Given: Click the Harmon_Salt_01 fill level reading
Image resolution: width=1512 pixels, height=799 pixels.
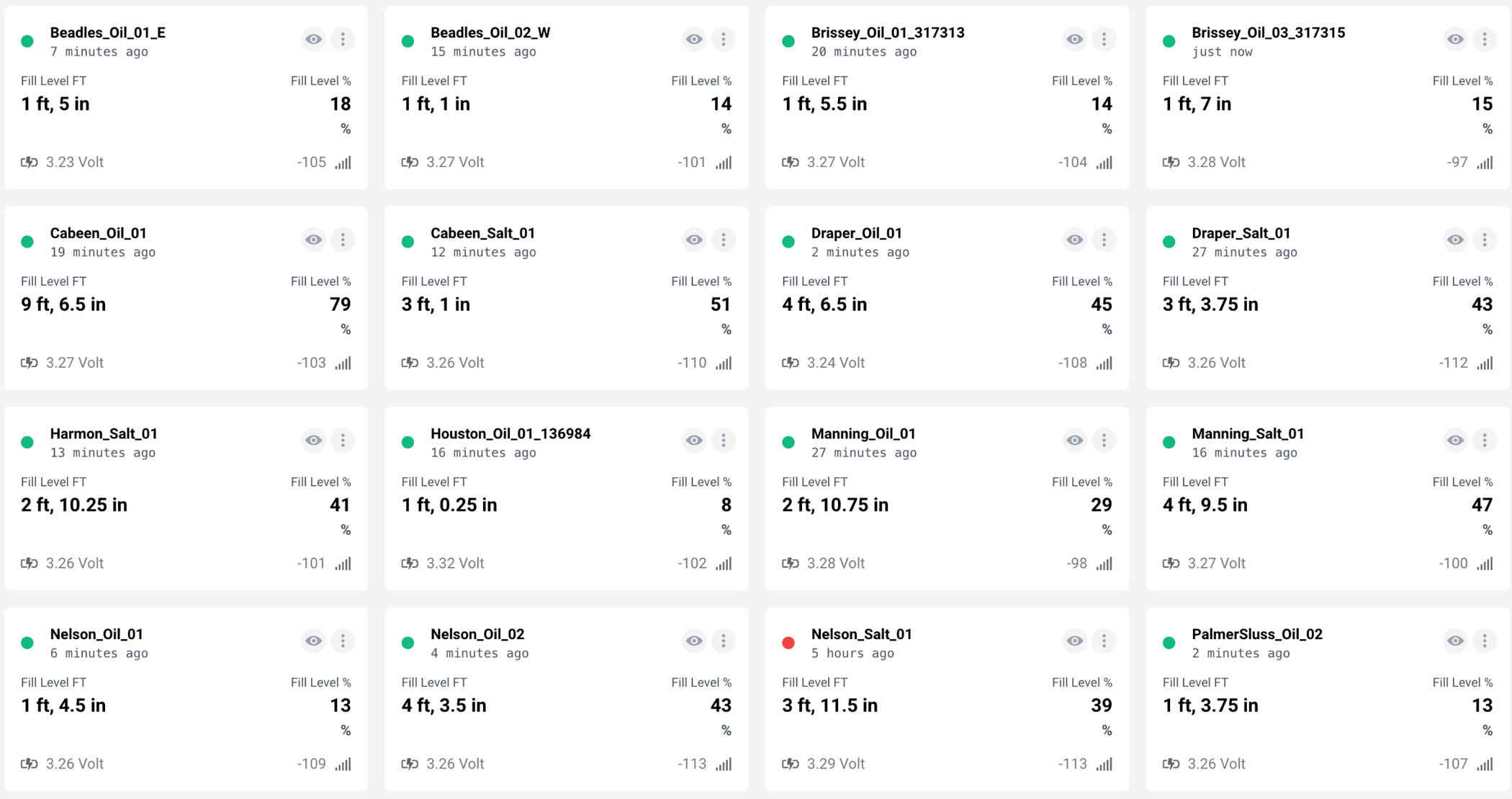Looking at the screenshot, I should [74, 505].
